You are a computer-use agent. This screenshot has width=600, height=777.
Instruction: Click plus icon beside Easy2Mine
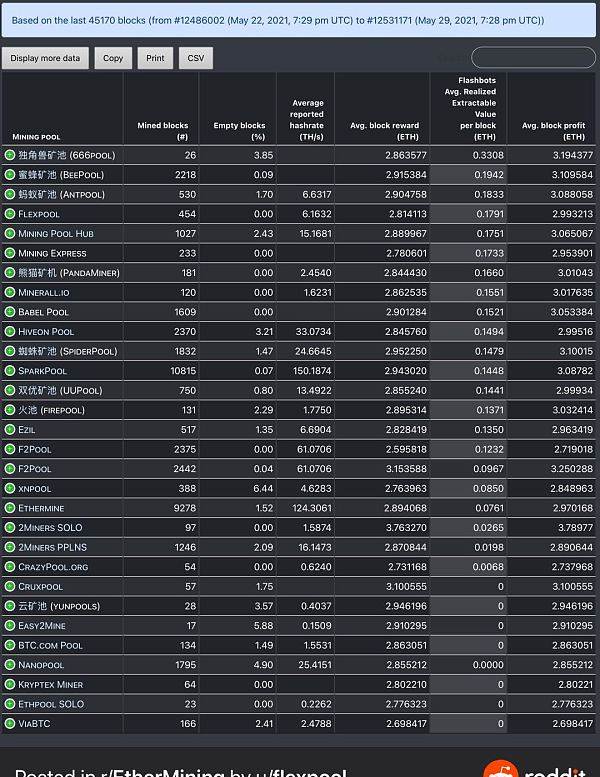(x=10, y=625)
